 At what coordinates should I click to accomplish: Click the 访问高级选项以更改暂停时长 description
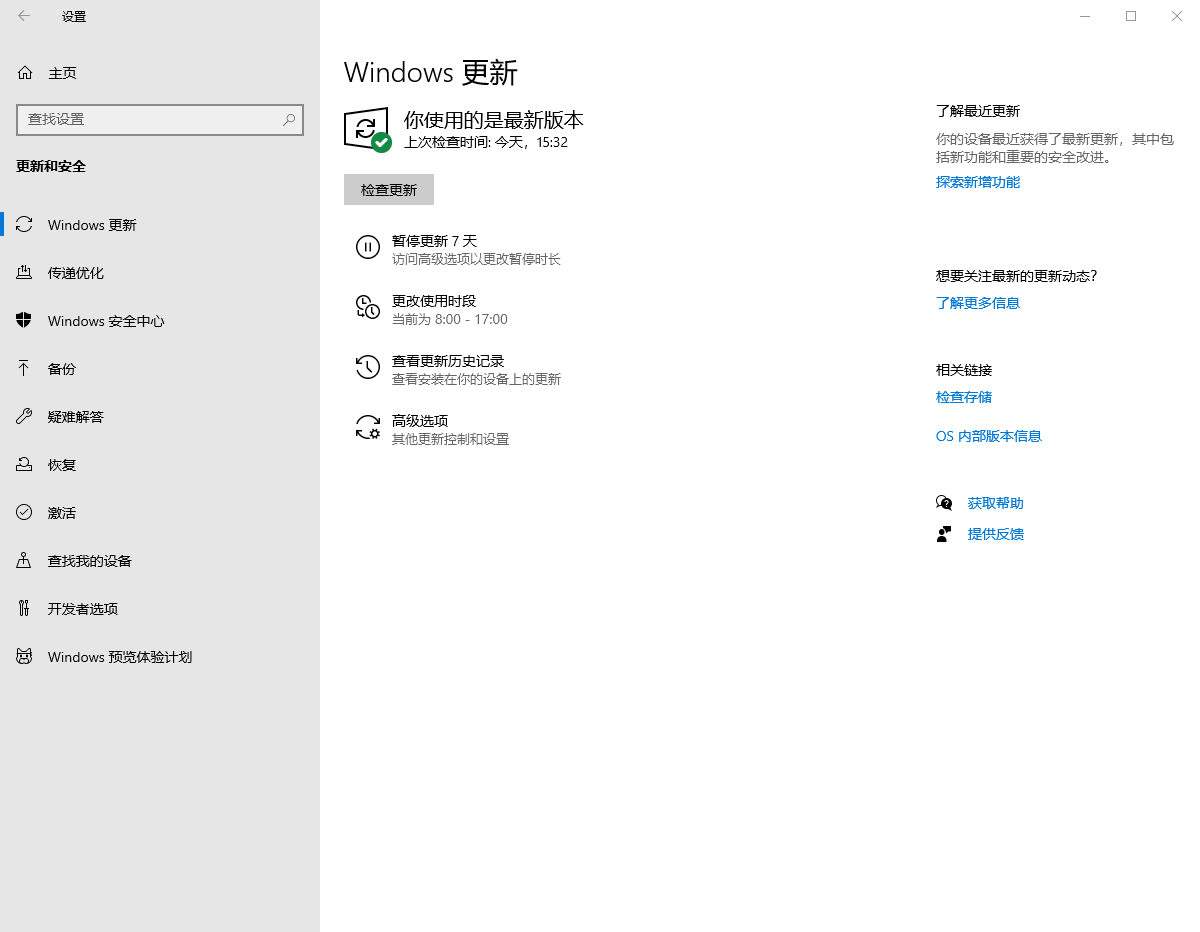[x=476, y=259]
